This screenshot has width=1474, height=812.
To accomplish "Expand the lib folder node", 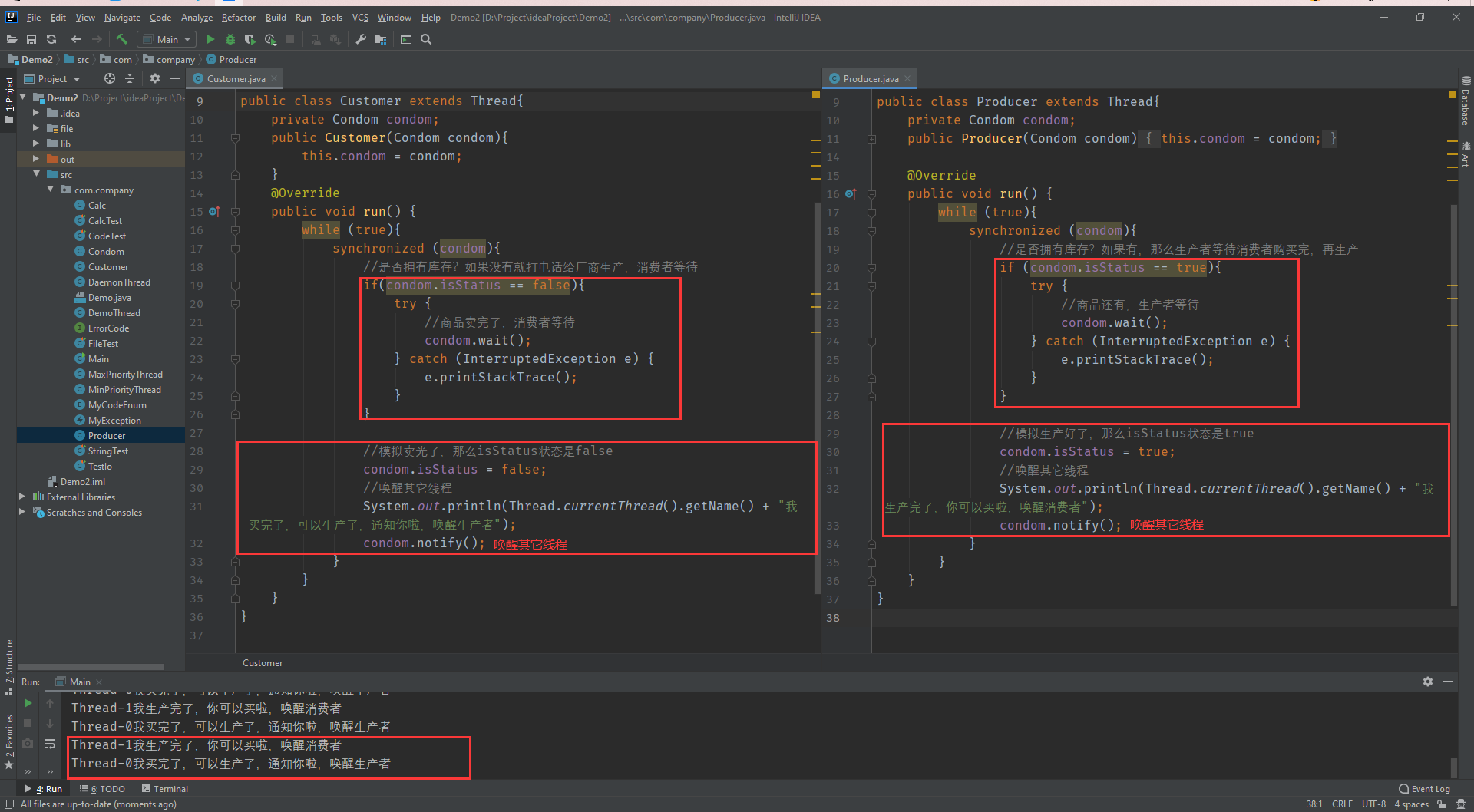I will pyautogui.click(x=35, y=144).
